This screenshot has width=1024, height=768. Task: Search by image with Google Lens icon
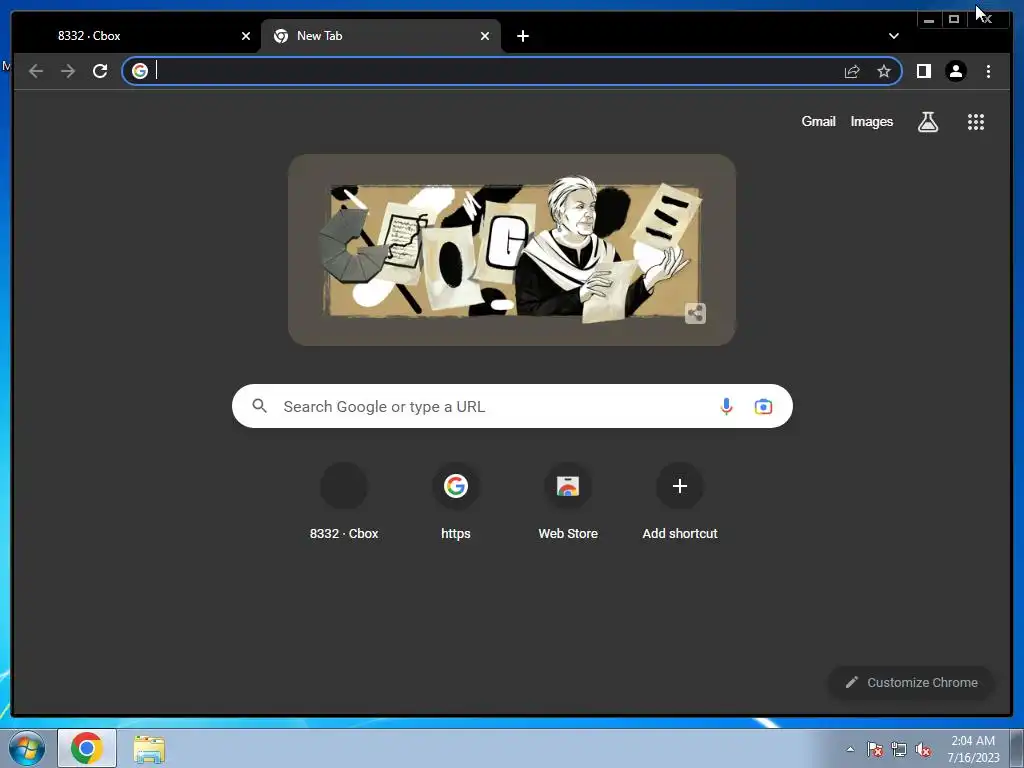[763, 406]
